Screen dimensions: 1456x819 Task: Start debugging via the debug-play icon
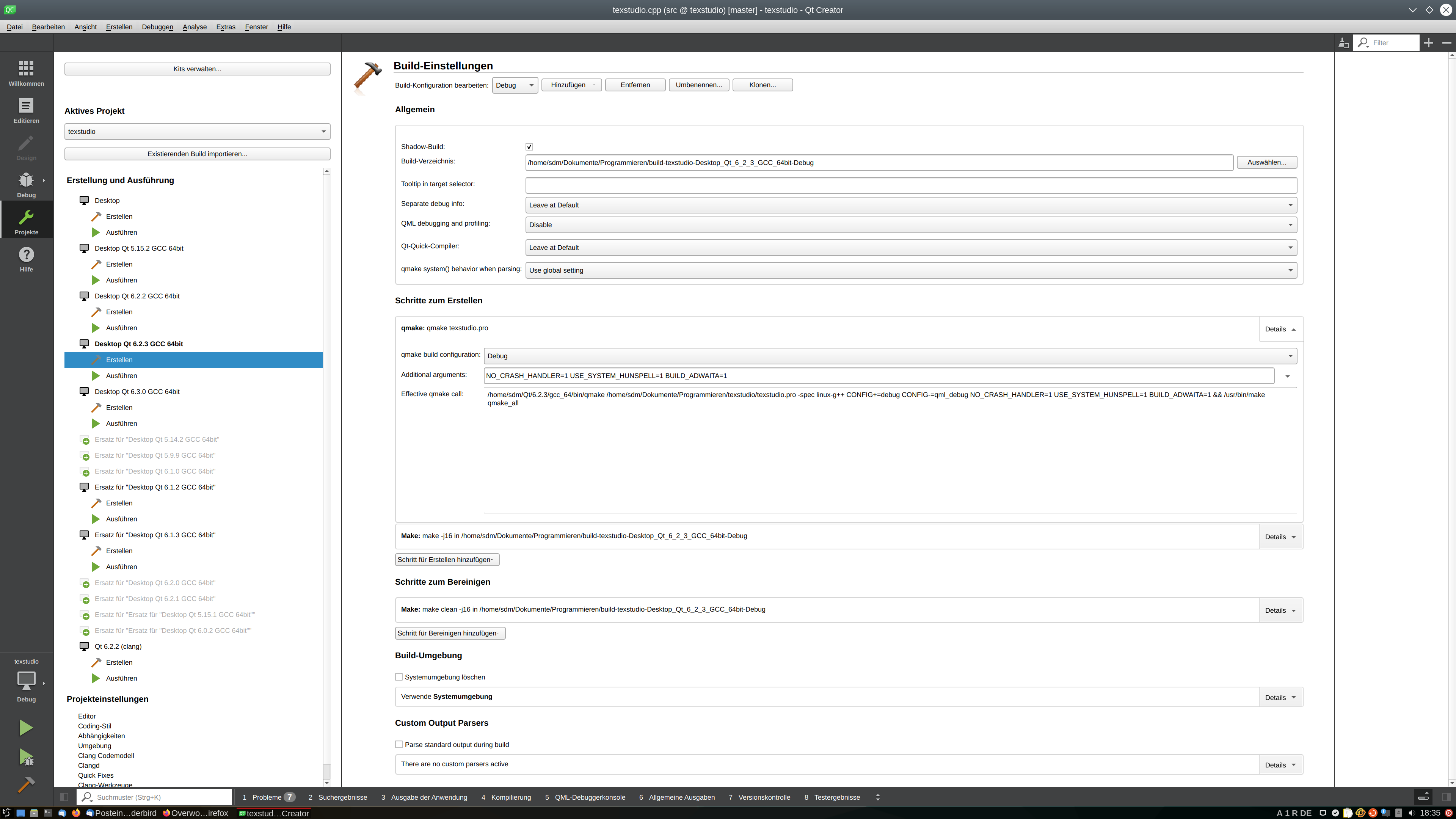[26, 758]
